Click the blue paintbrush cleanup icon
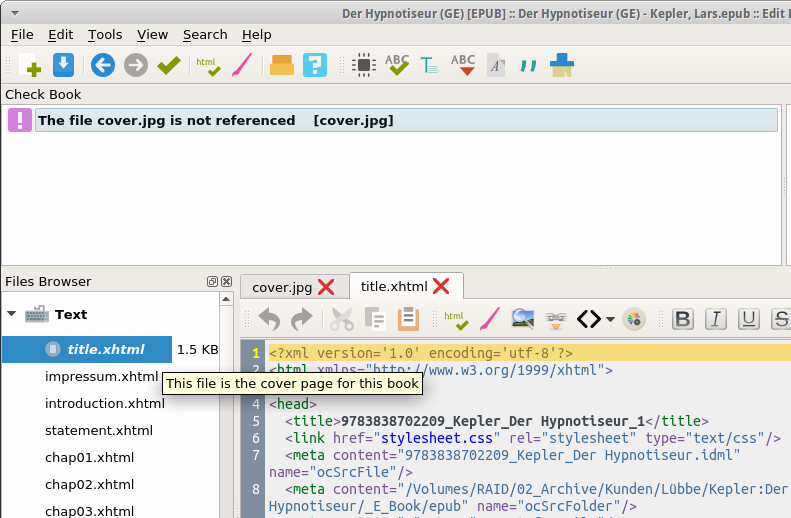 click(562, 66)
